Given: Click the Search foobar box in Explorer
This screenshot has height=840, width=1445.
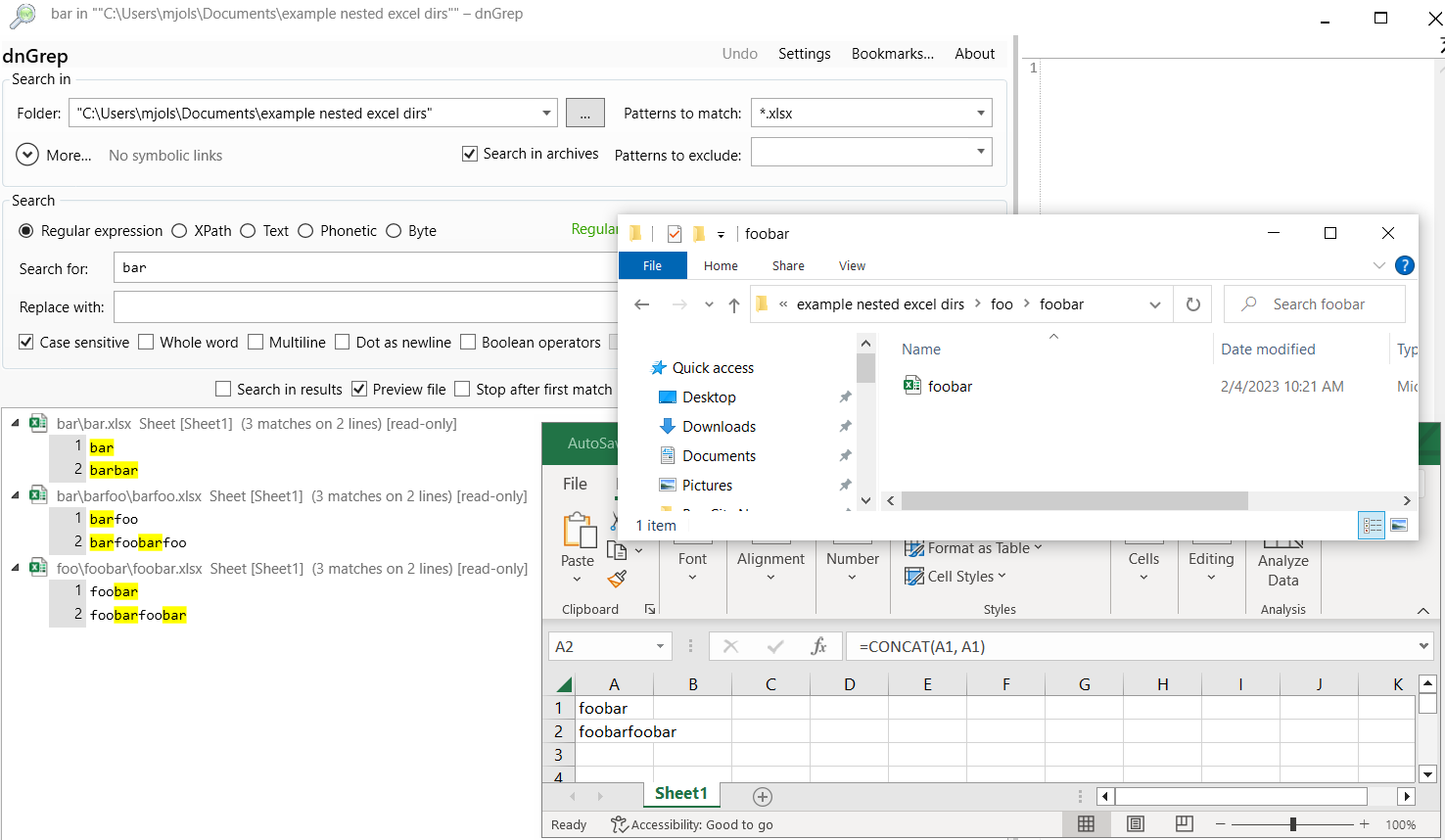Looking at the screenshot, I should pos(1315,304).
